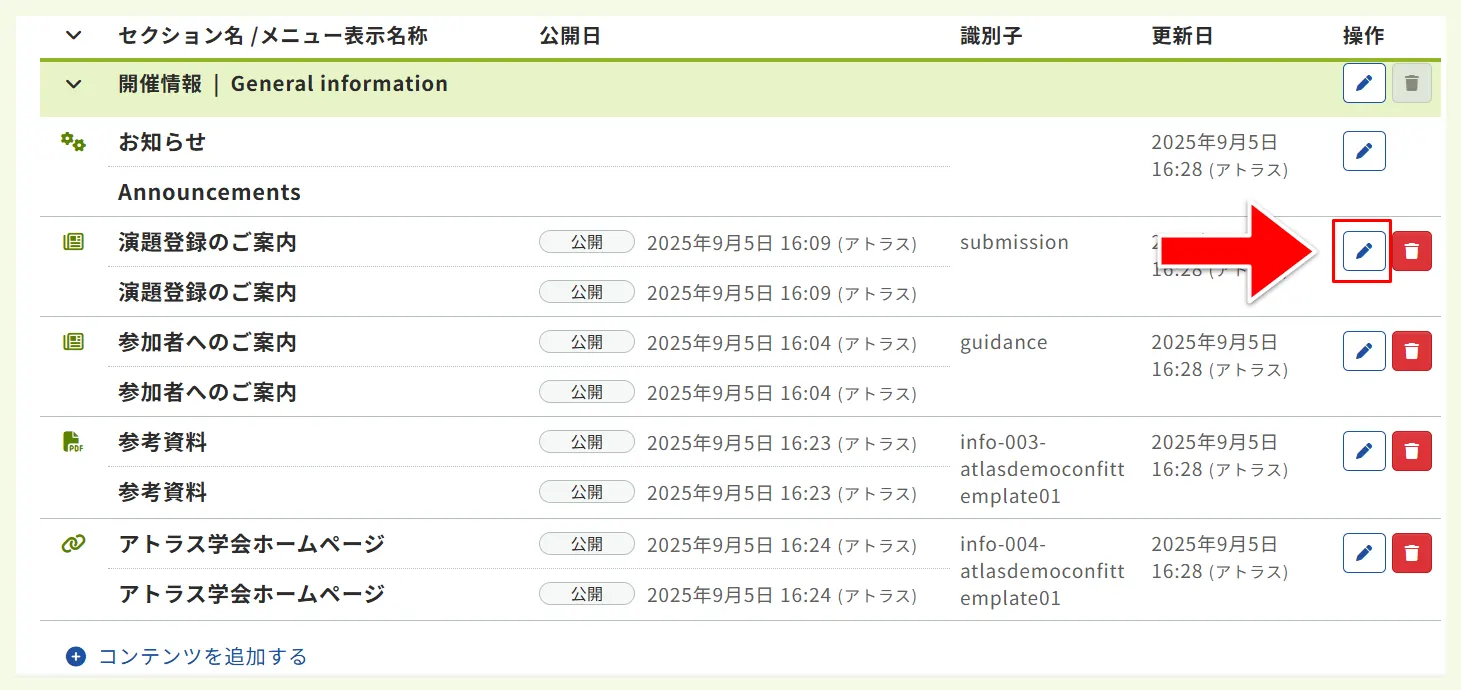Click the 更新日 column header
This screenshot has height=690, width=1461.
tap(1181, 35)
